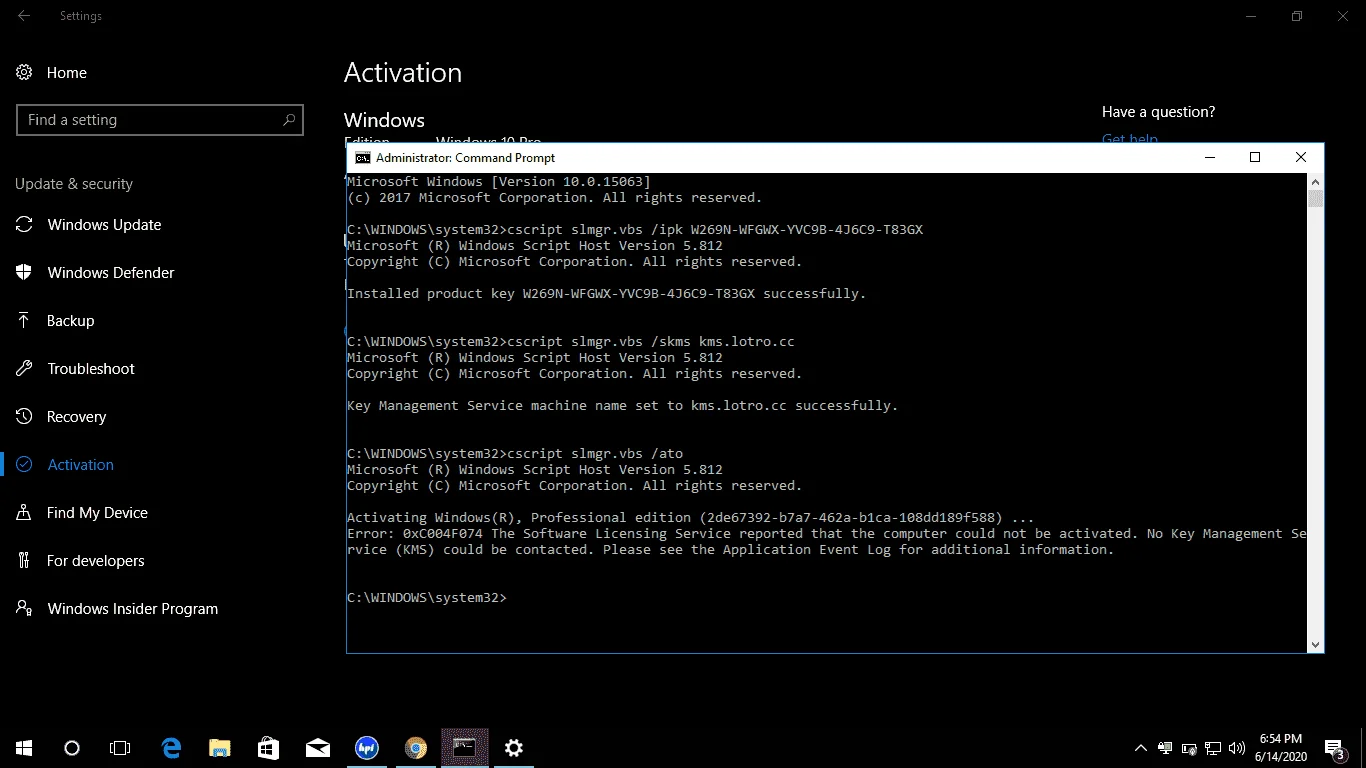Click the Command Prompt vertical scrollbar thumb
1366x768 pixels.
(x=1315, y=198)
